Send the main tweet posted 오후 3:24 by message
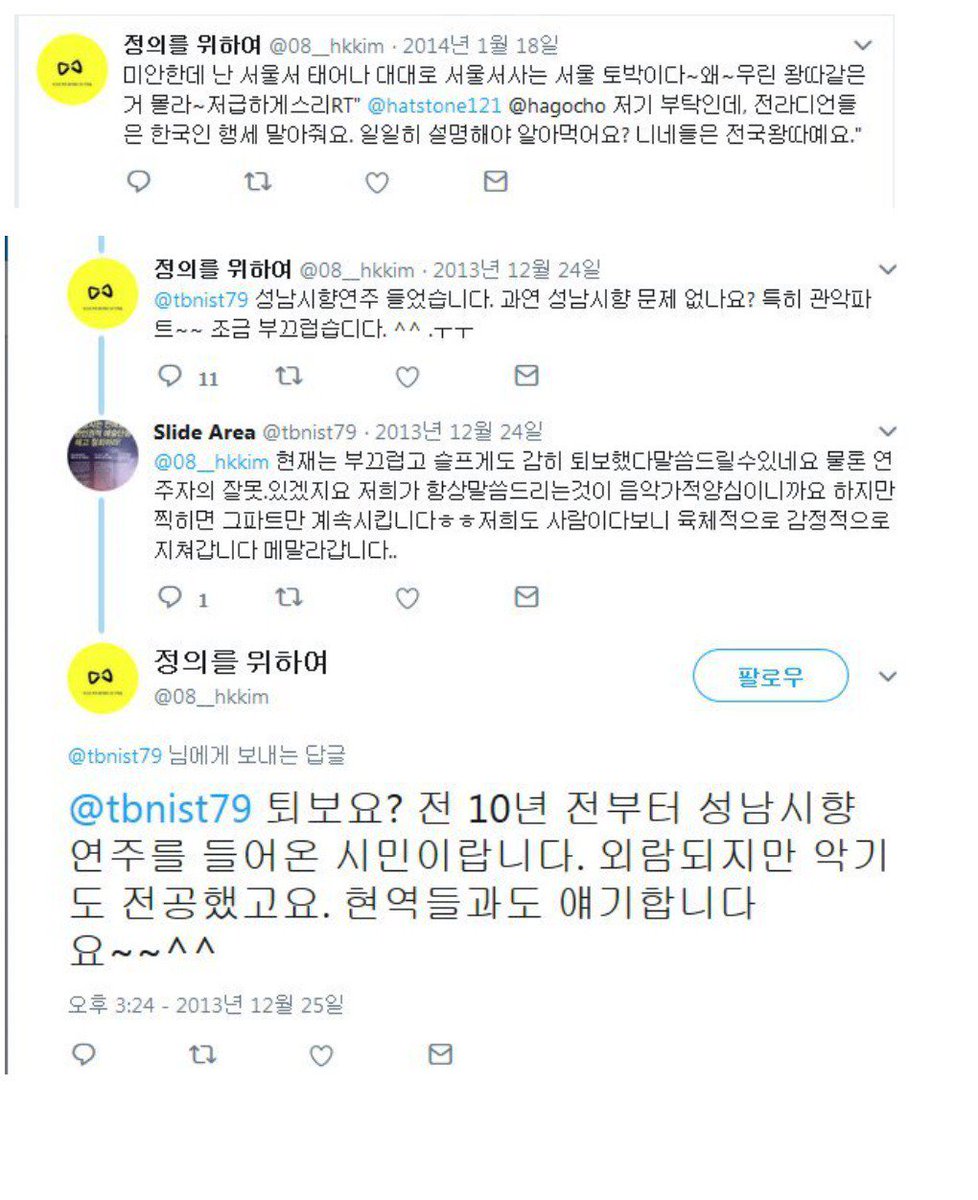 pyautogui.click(x=439, y=1055)
